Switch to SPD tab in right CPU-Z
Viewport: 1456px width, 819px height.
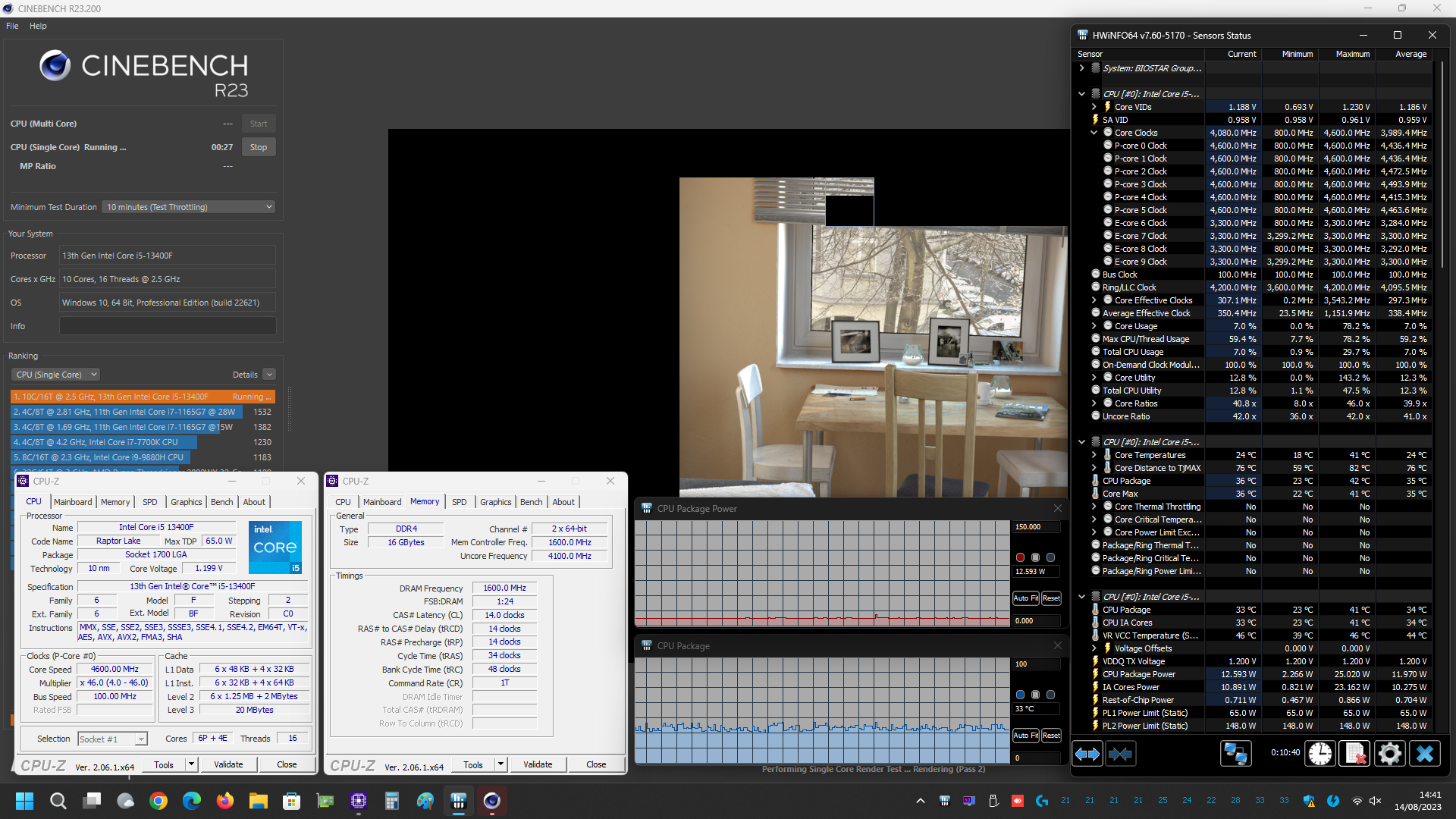[x=460, y=502]
